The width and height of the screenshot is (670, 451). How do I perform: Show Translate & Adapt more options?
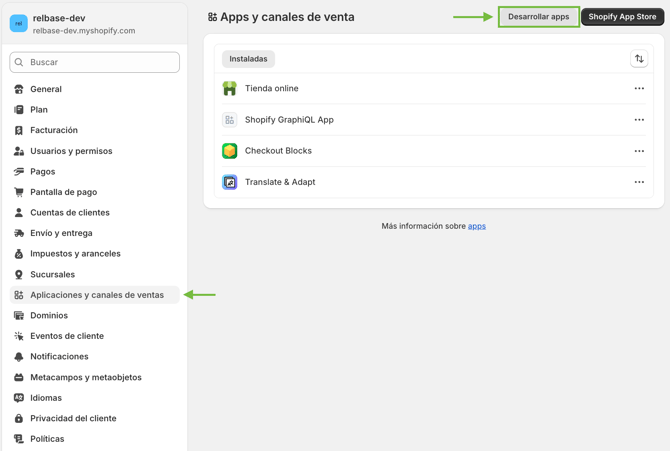coord(639,182)
